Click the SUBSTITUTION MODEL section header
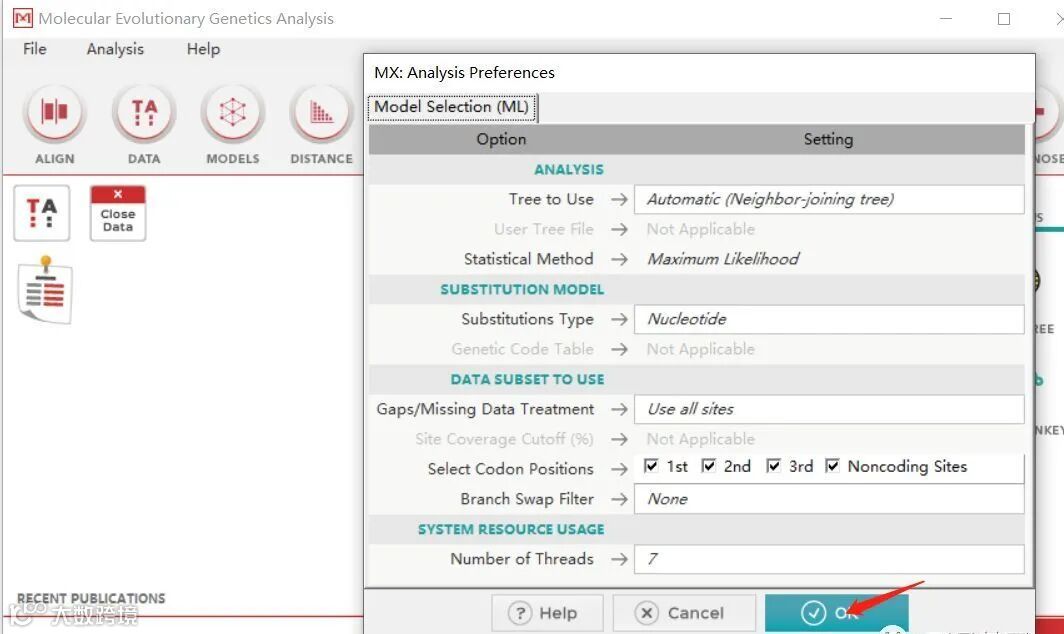Viewport: 1064px width, 634px height. 522,290
